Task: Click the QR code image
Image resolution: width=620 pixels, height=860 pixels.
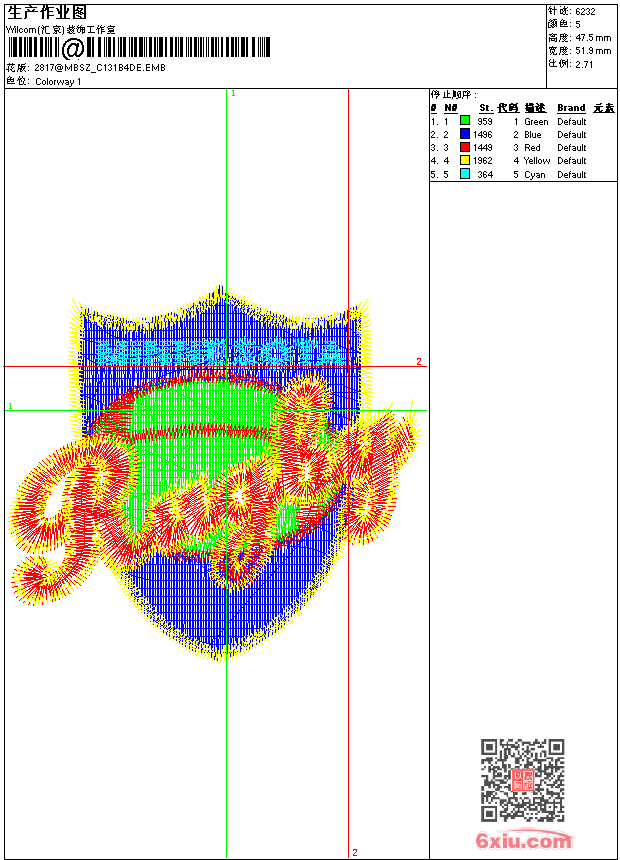Action: coord(522,780)
